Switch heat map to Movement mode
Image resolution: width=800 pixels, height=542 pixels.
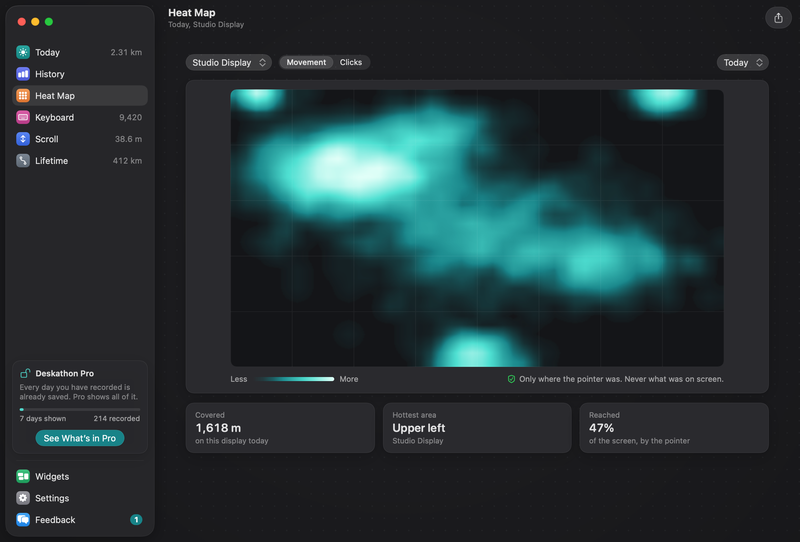point(306,62)
